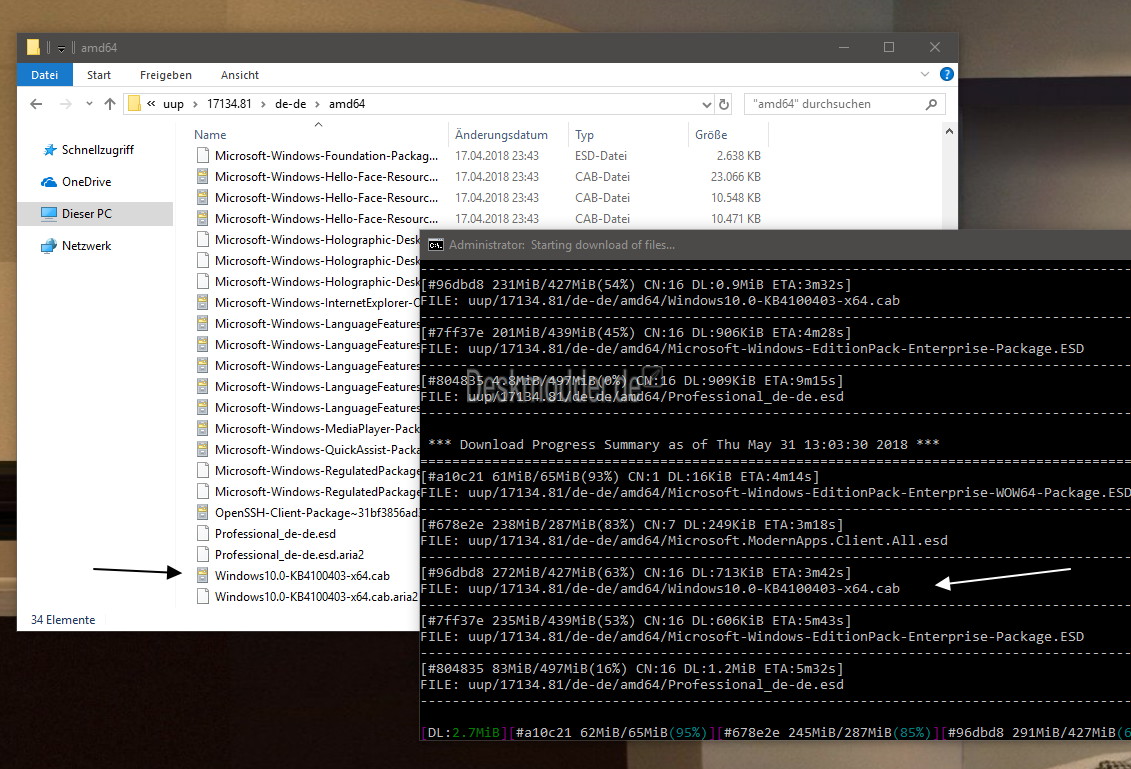Click the folder icon in the address bar
This screenshot has height=769, width=1131.
pos(134,104)
